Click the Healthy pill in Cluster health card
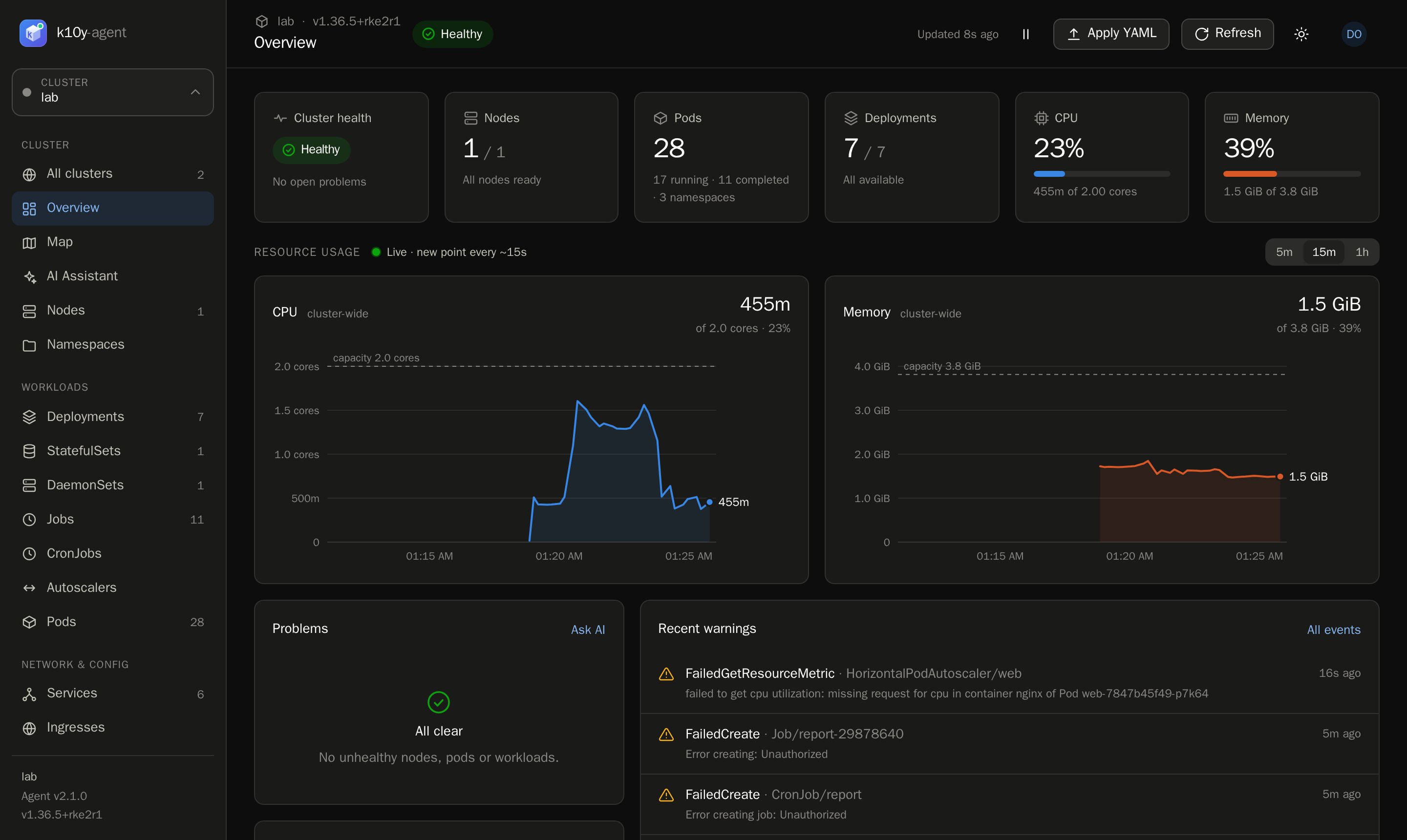Viewport: 1407px width, 840px height. pos(311,150)
